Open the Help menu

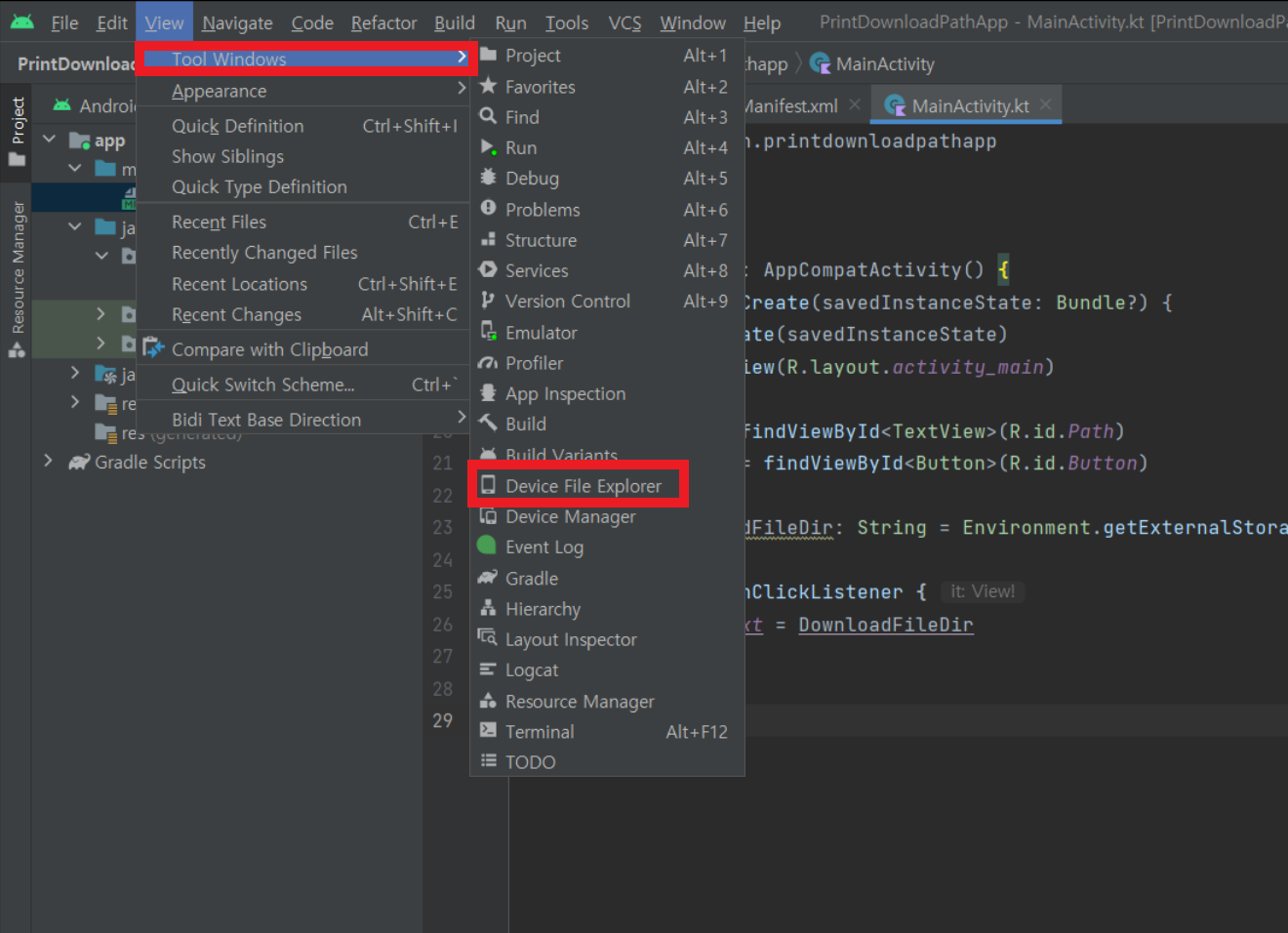click(x=762, y=22)
